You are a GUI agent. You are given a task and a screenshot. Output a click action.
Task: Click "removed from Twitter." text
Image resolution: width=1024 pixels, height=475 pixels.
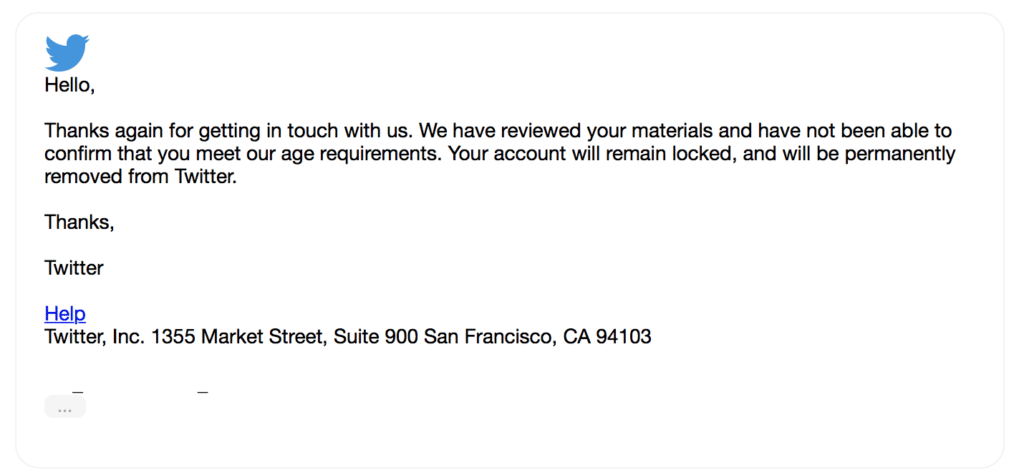click(x=140, y=178)
